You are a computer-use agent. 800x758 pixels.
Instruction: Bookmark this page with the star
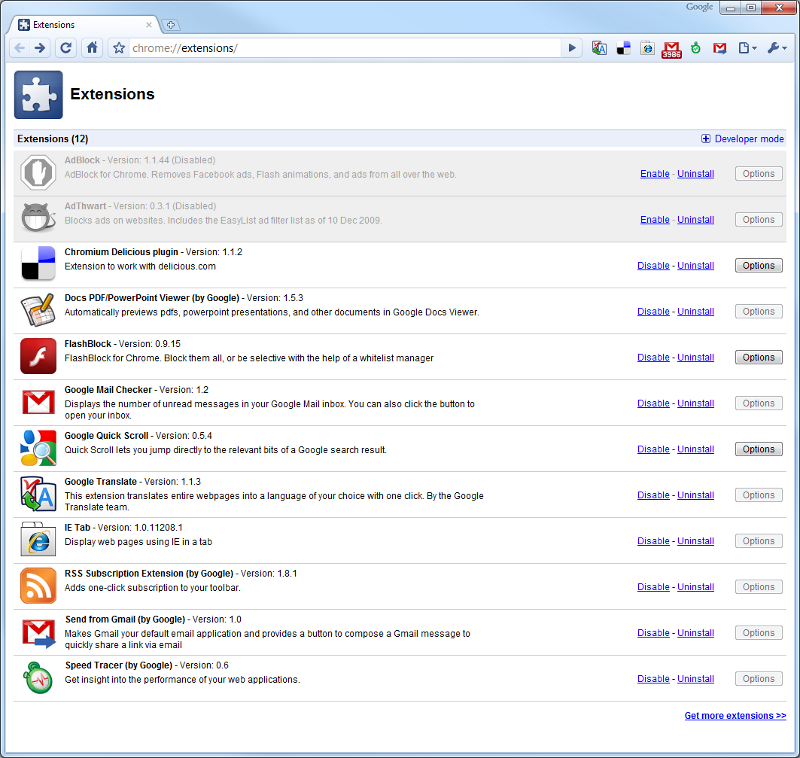pos(119,48)
